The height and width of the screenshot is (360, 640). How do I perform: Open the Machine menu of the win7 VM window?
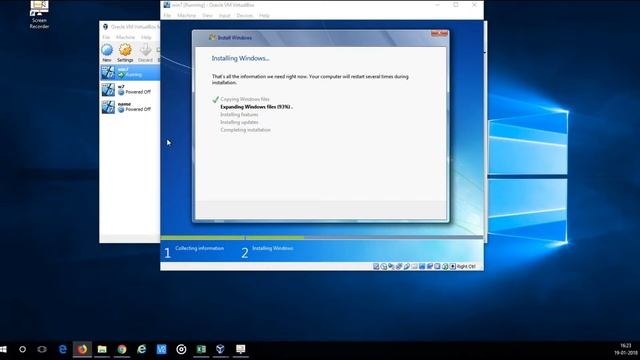187,16
